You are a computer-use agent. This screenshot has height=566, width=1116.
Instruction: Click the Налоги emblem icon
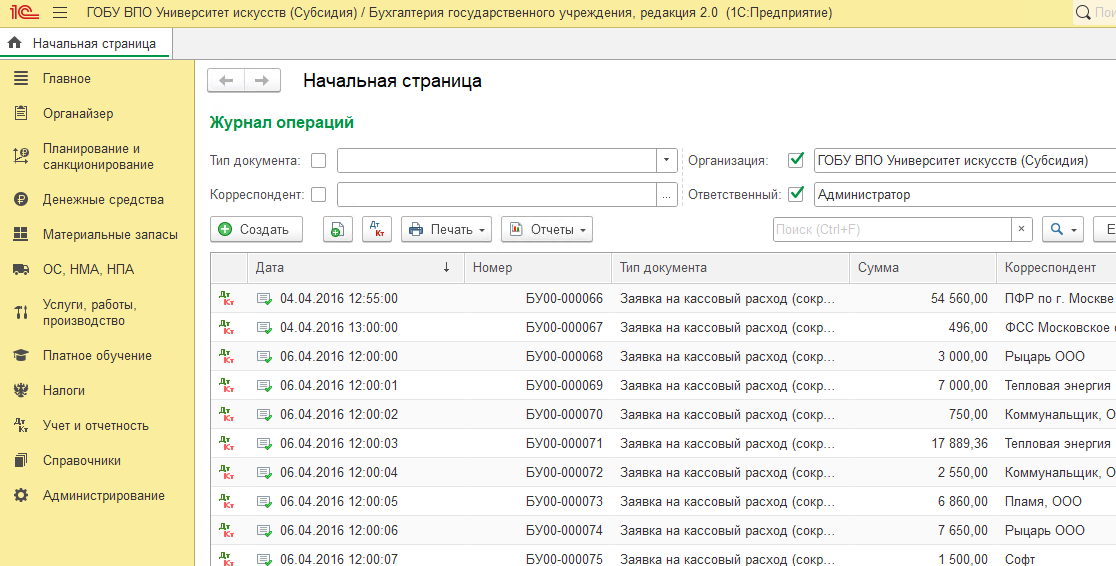point(21,390)
